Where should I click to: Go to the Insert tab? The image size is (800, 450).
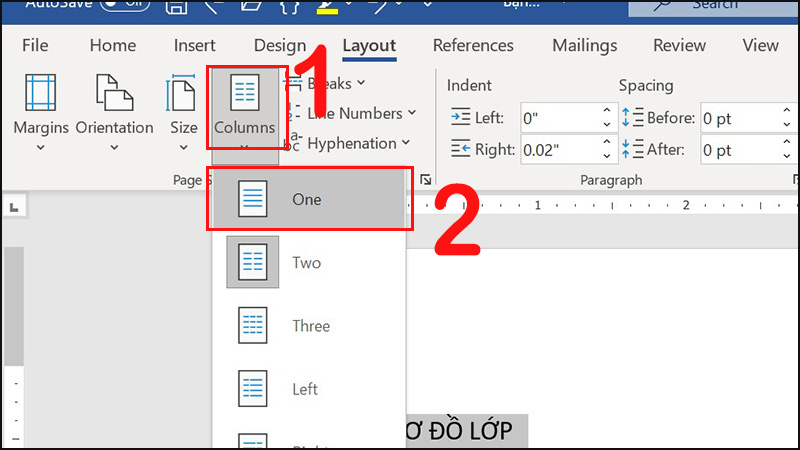point(194,45)
